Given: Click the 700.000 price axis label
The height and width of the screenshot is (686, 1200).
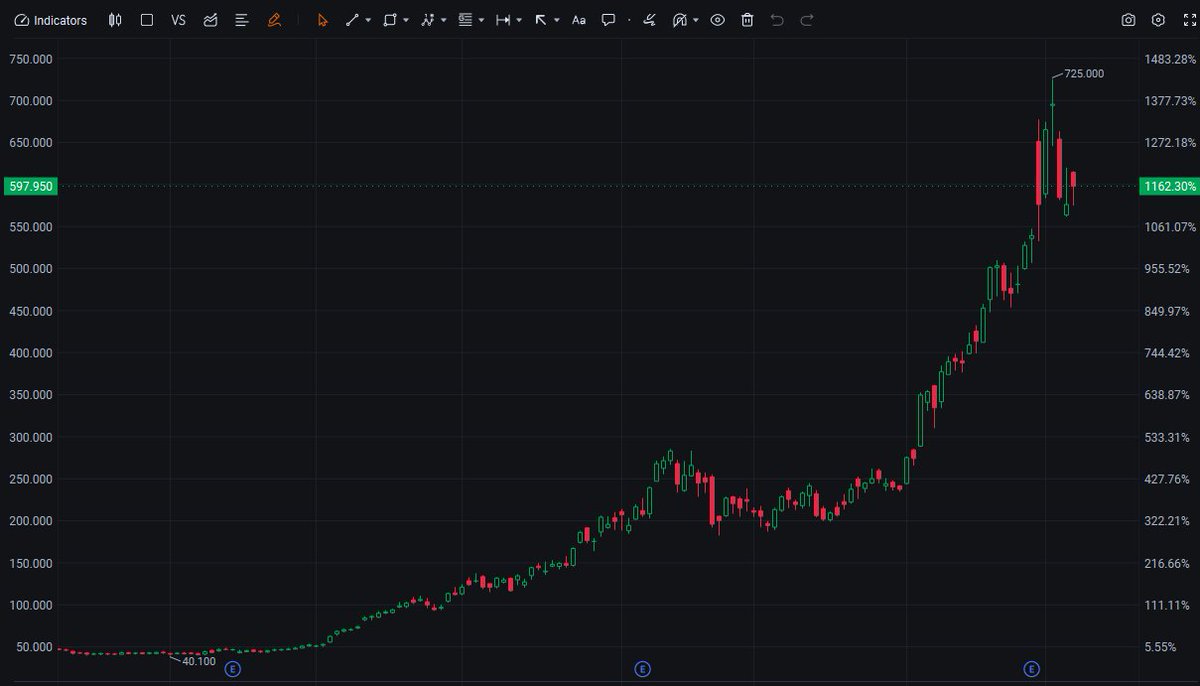Looking at the screenshot, I should (x=31, y=101).
